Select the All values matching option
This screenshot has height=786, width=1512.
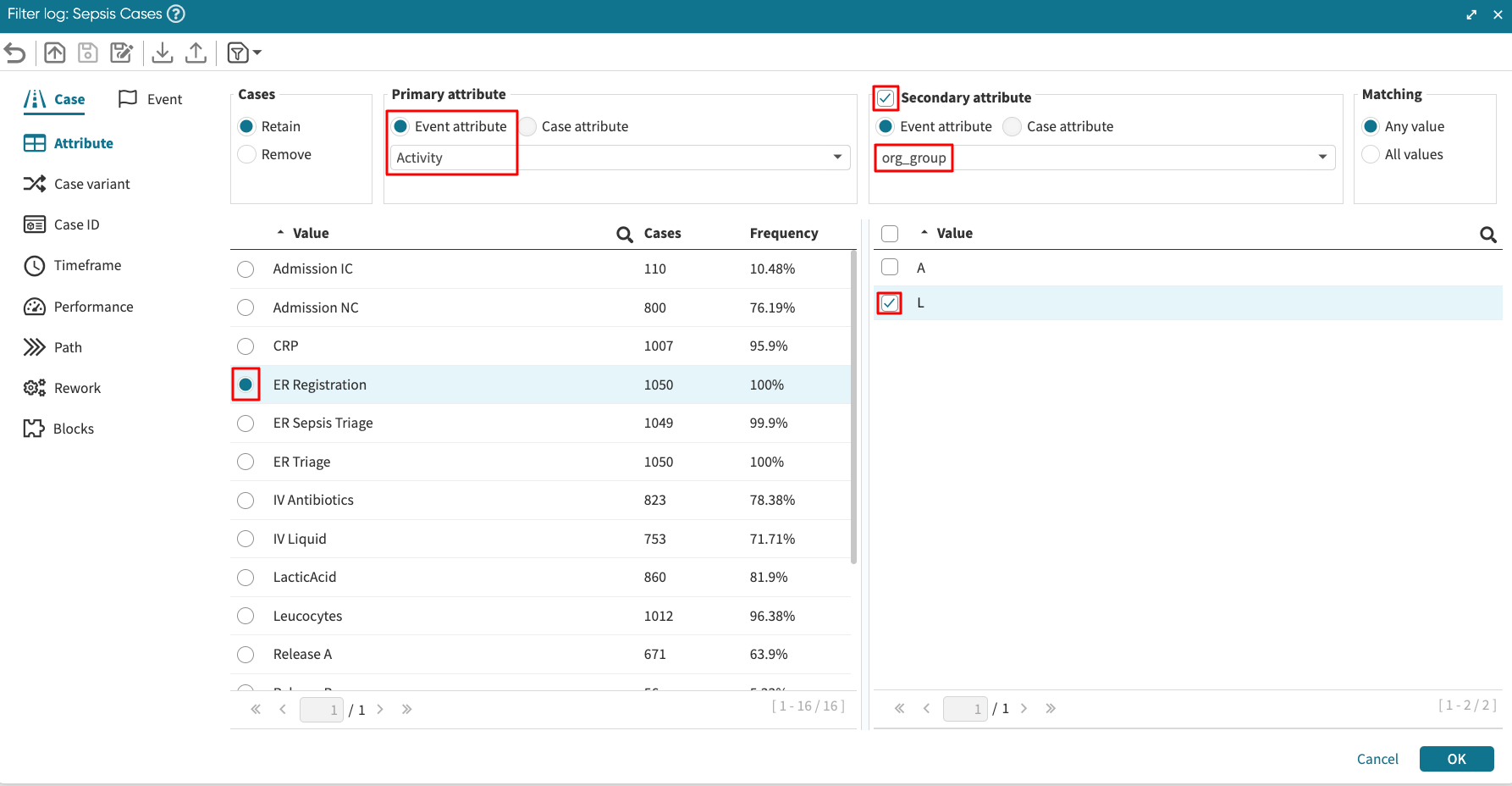pos(1371,154)
